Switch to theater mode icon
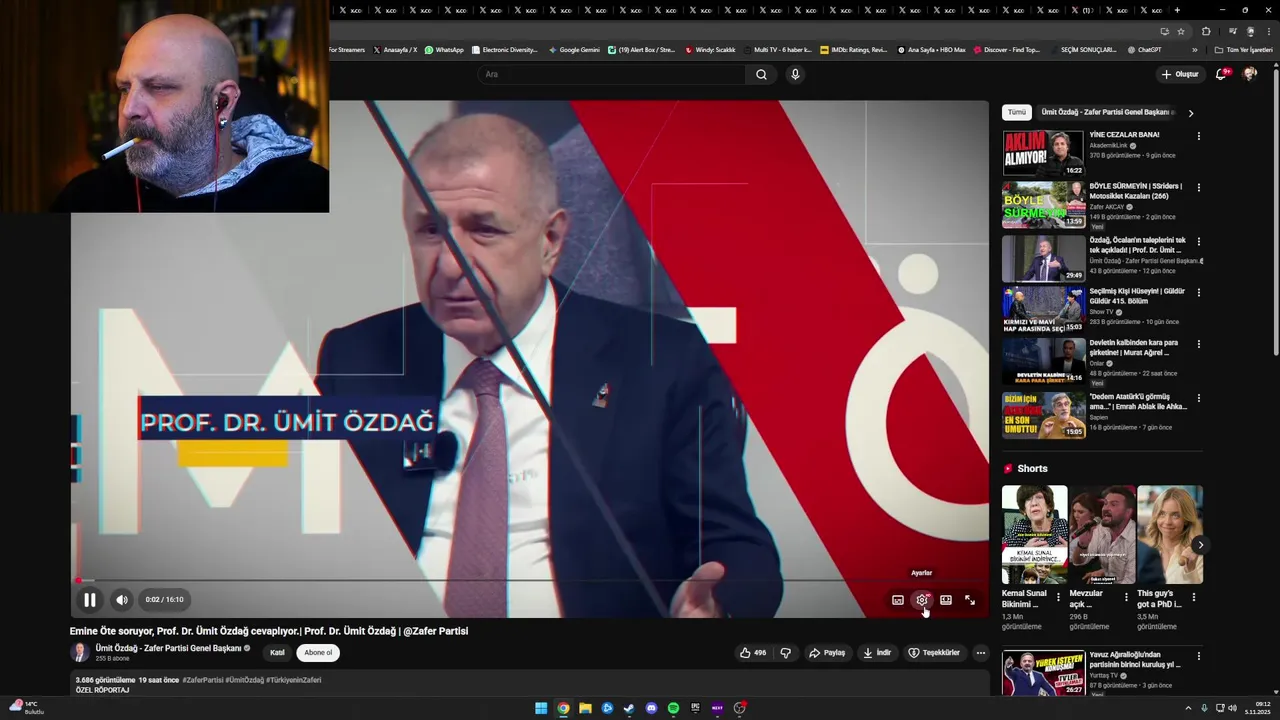 [946, 600]
